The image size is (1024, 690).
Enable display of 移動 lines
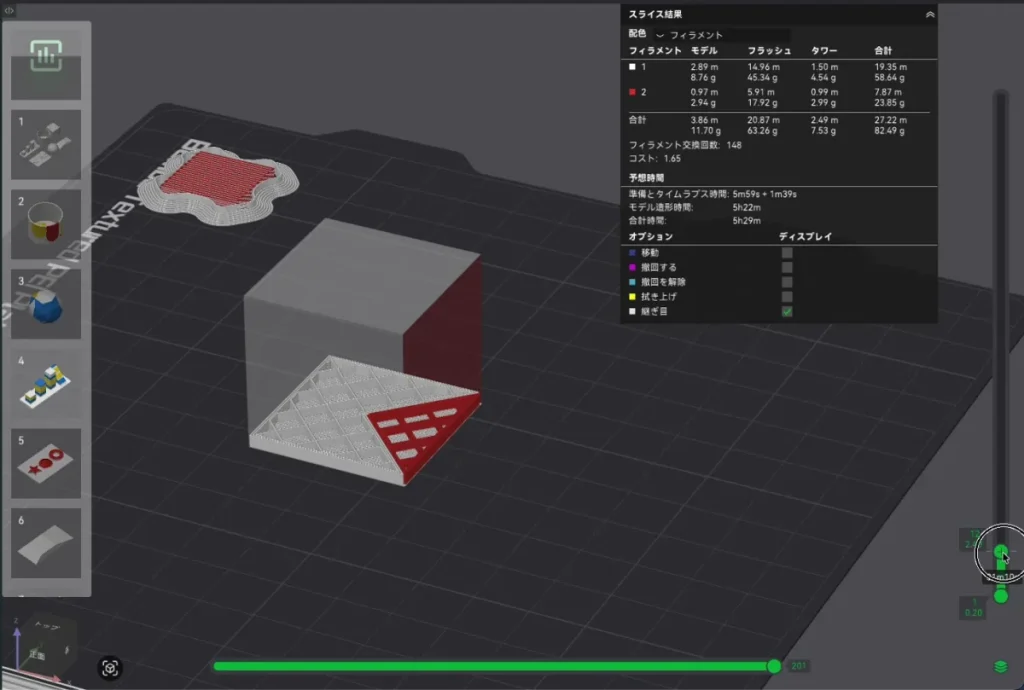tap(787, 253)
